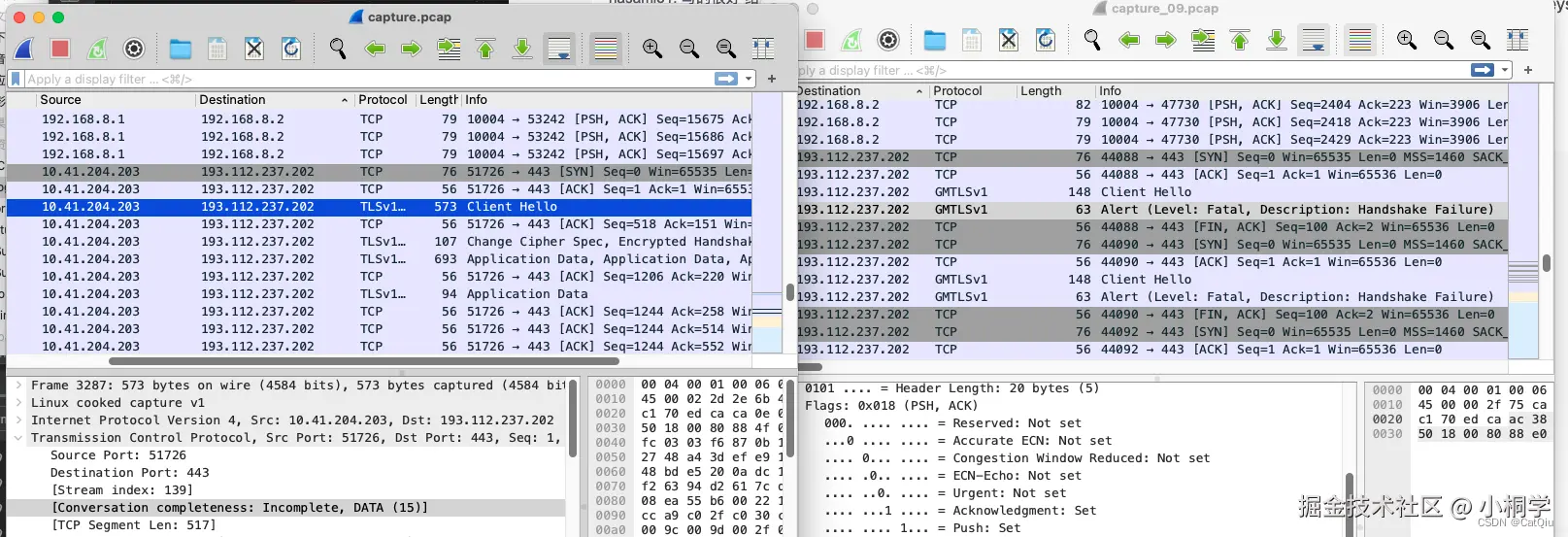The height and width of the screenshot is (537, 1568).
Task: Toggle packet colorization in capture.pcap window
Action: pos(606,49)
